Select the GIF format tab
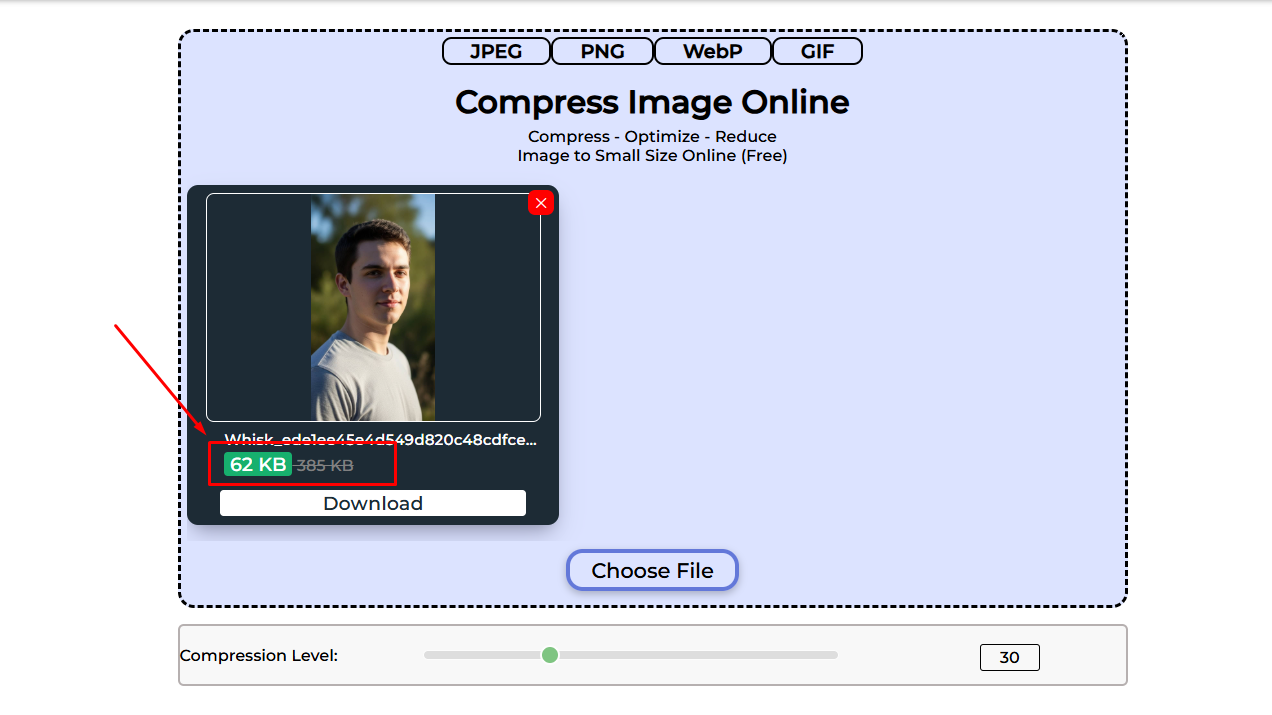1272x715 pixels. pyautogui.click(x=817, y=50)
